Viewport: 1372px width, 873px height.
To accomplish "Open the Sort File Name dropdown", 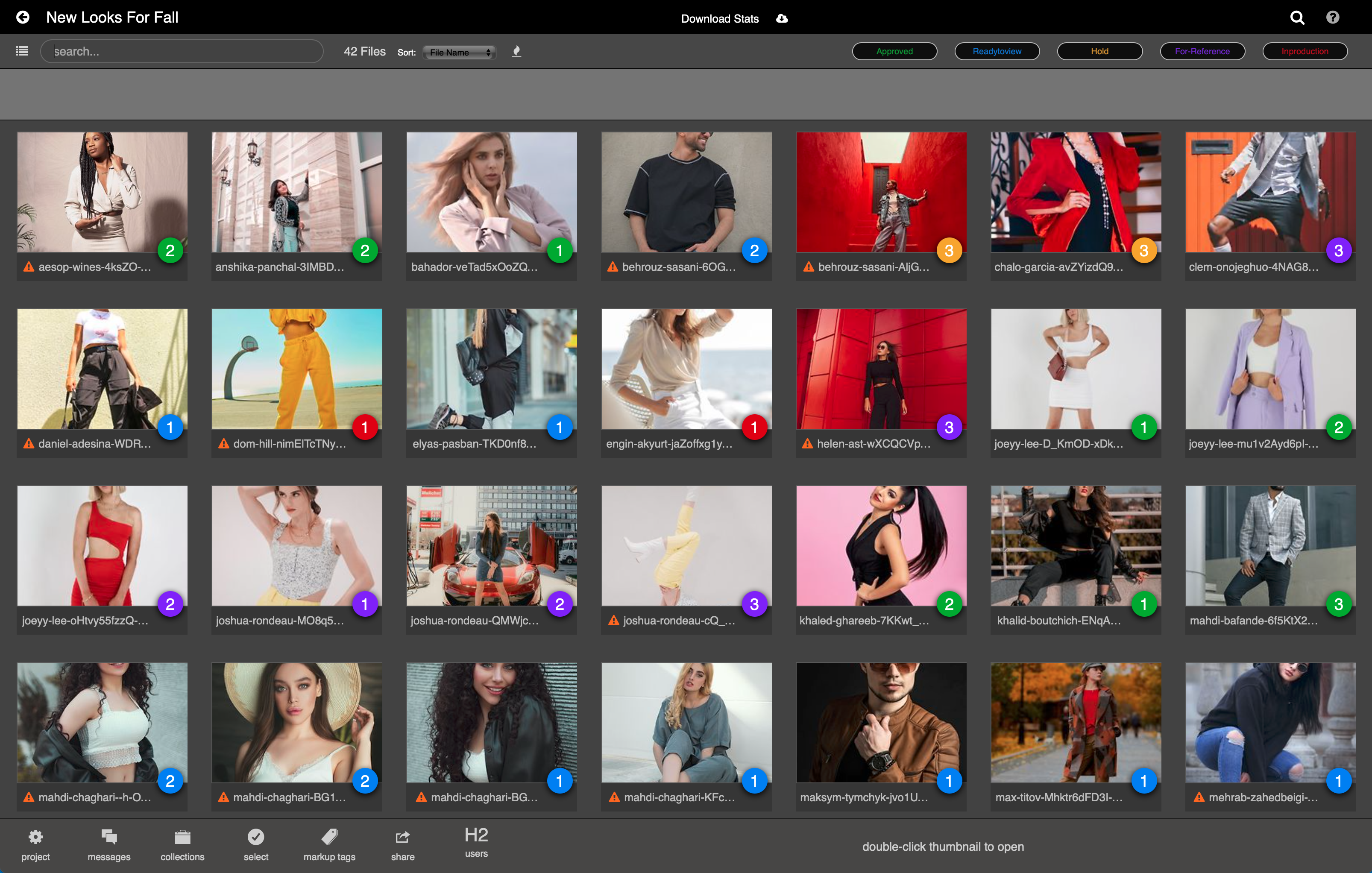I will (x=459, y=52).
